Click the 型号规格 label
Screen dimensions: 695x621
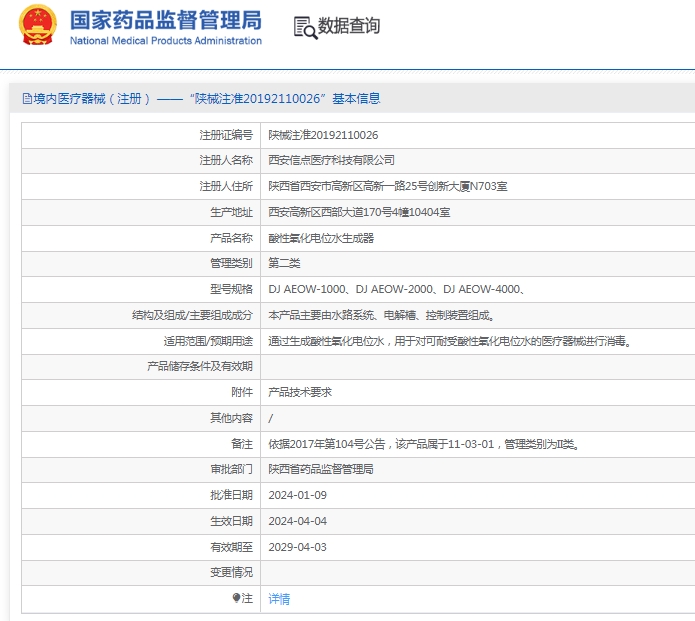click(231, 289)
